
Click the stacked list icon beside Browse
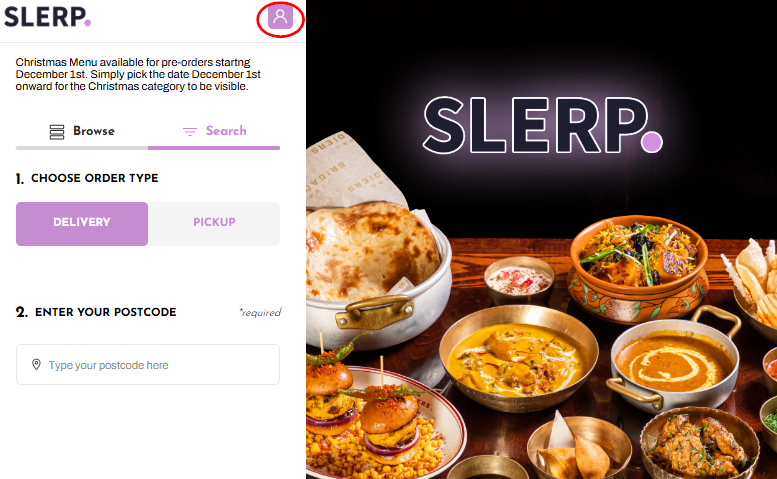point(57,132)
